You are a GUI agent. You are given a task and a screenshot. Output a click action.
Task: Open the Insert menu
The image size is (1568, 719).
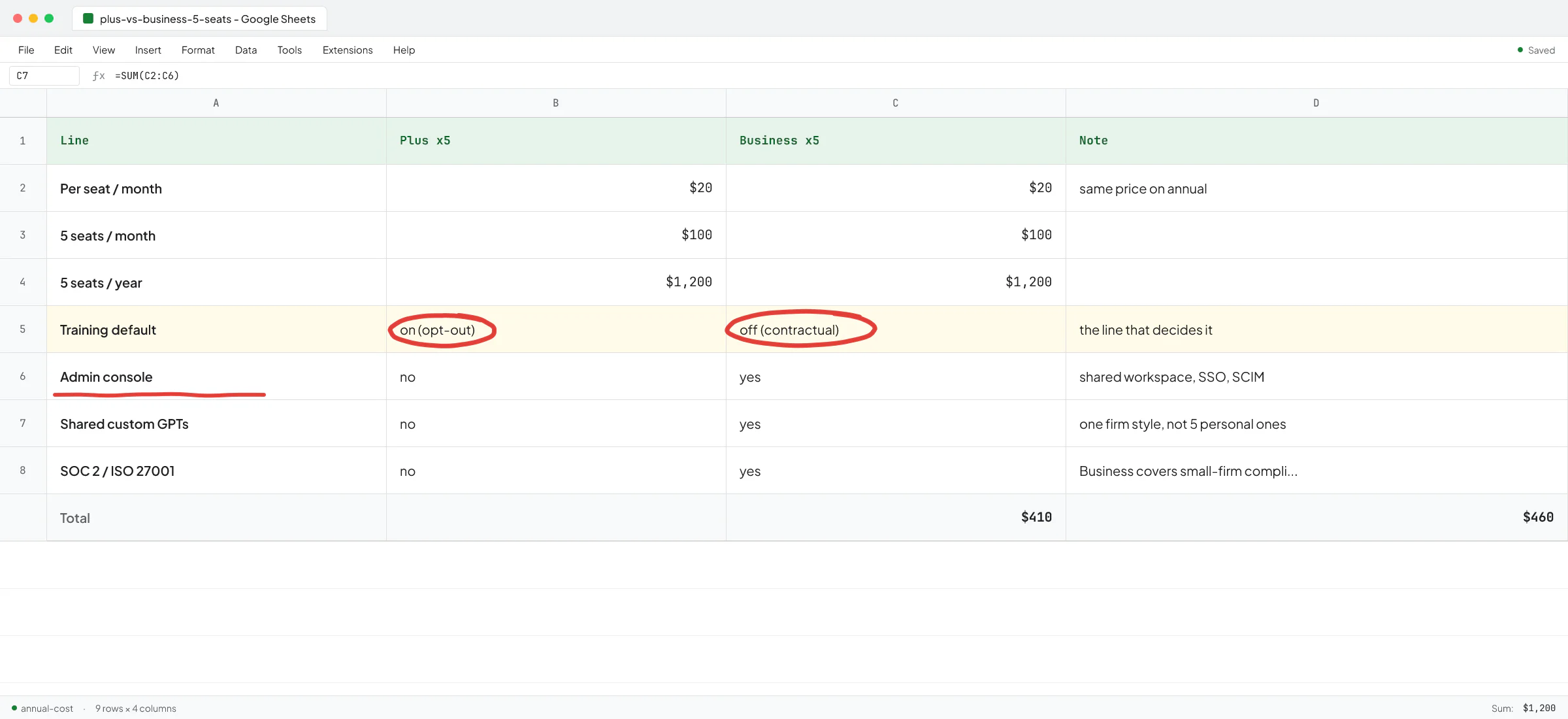point(148,50)
